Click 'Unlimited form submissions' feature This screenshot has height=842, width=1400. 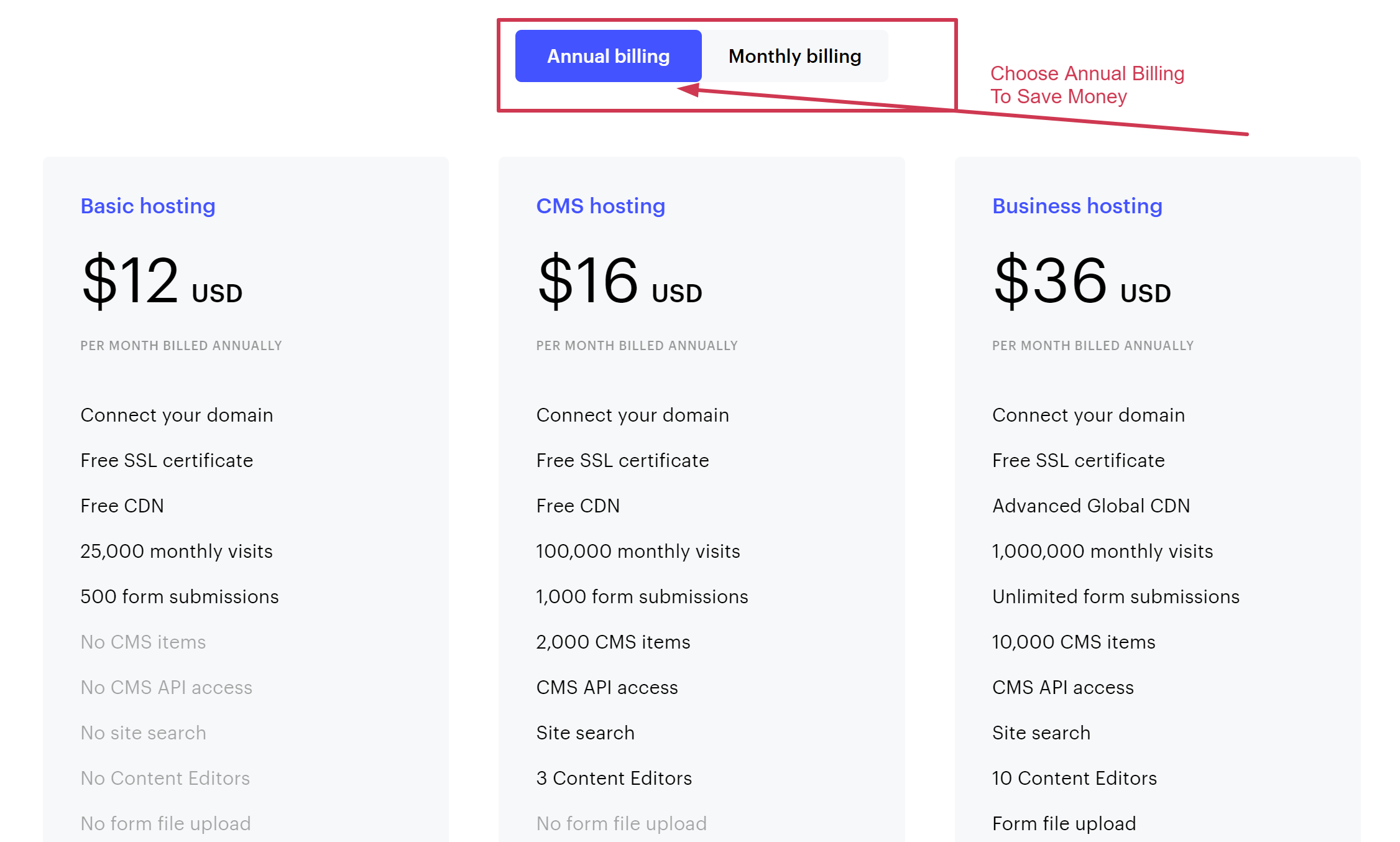pos(1115,596)
